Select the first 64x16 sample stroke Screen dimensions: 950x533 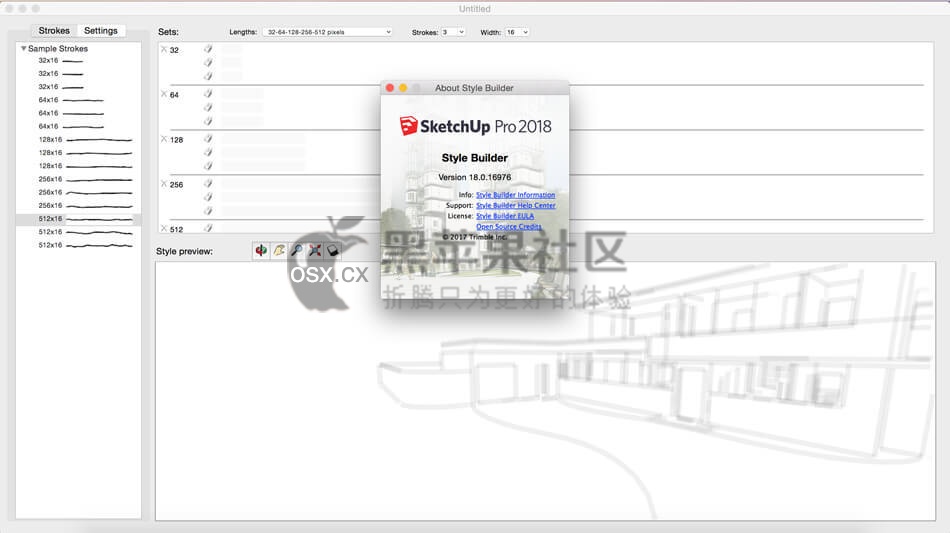point(78,100)
